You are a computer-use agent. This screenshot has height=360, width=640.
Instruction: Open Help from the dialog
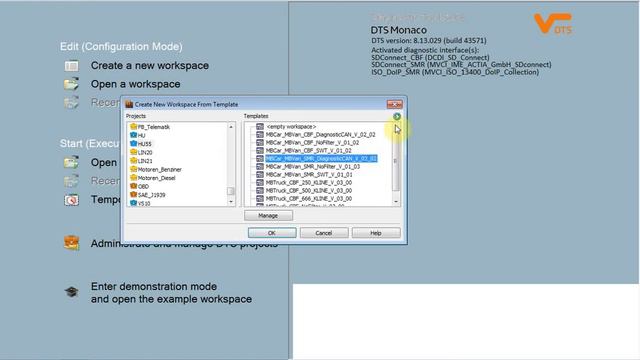click(x=376, y=233)
